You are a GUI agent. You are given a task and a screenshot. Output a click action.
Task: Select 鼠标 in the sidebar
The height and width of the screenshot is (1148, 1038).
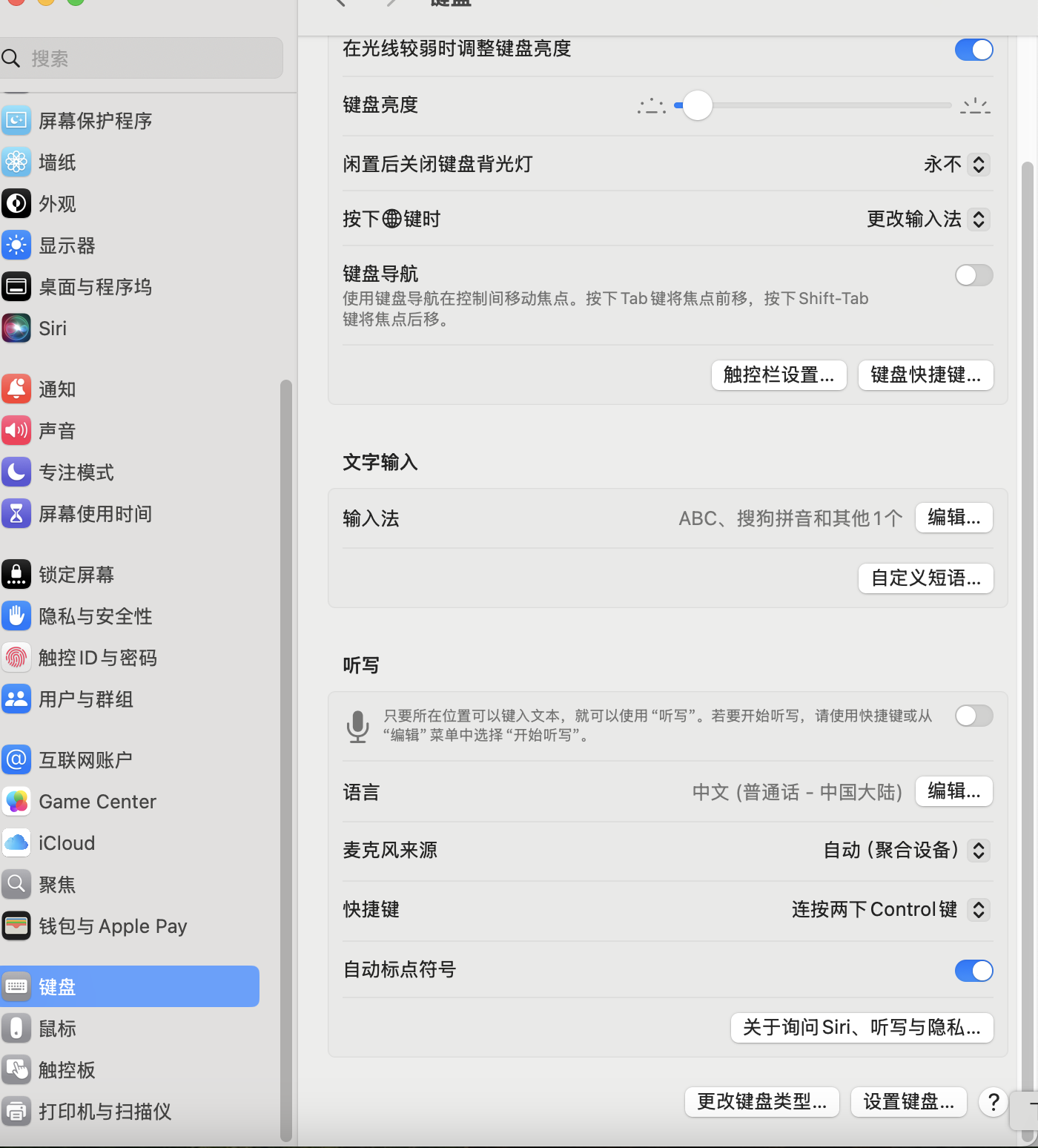point(57,1029)
